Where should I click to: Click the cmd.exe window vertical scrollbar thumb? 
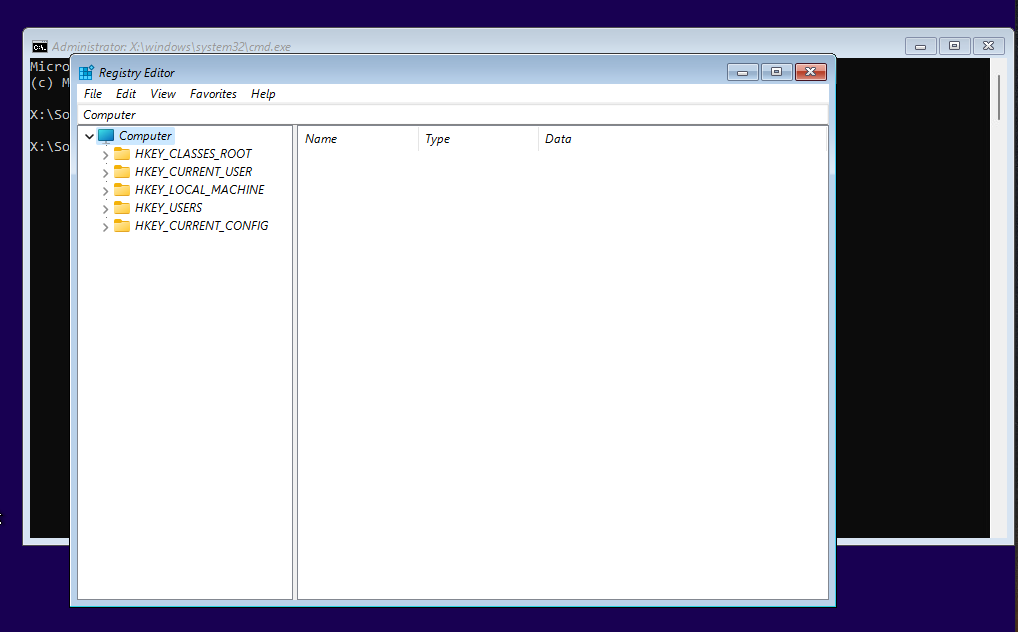pos(1000,98)
